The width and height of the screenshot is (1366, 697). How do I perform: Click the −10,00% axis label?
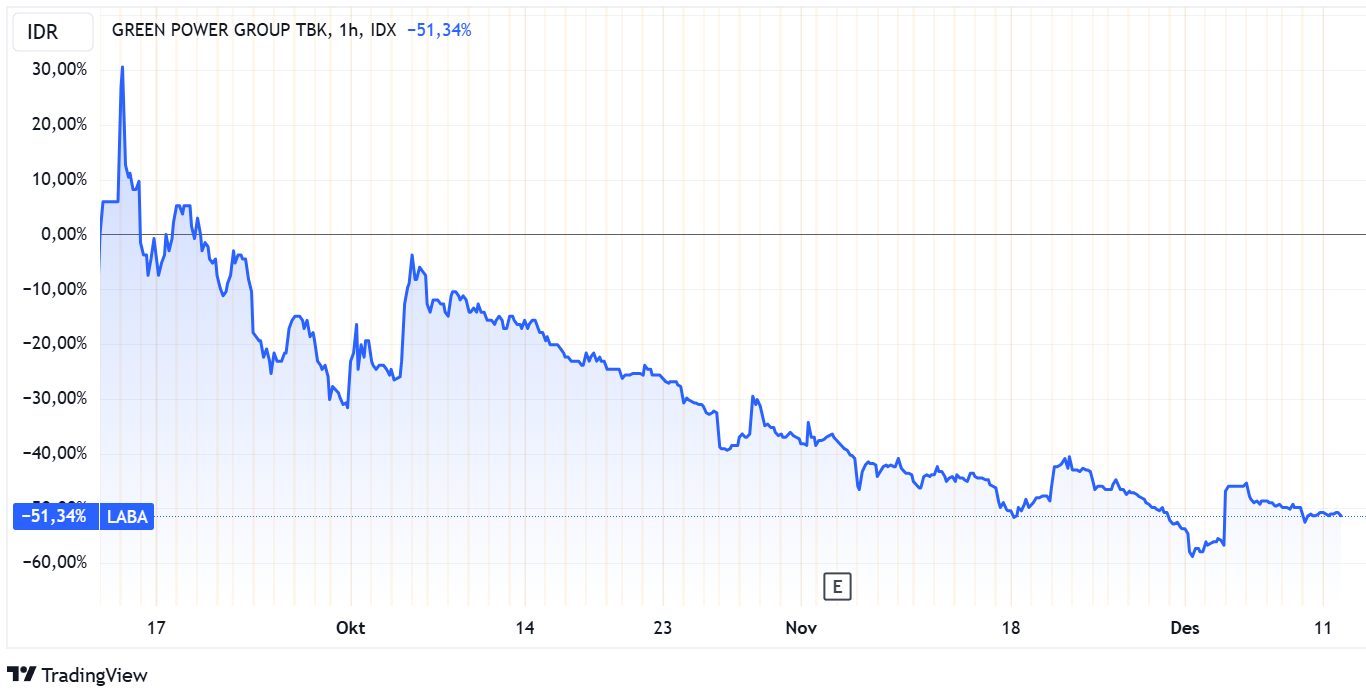point(57,289)
